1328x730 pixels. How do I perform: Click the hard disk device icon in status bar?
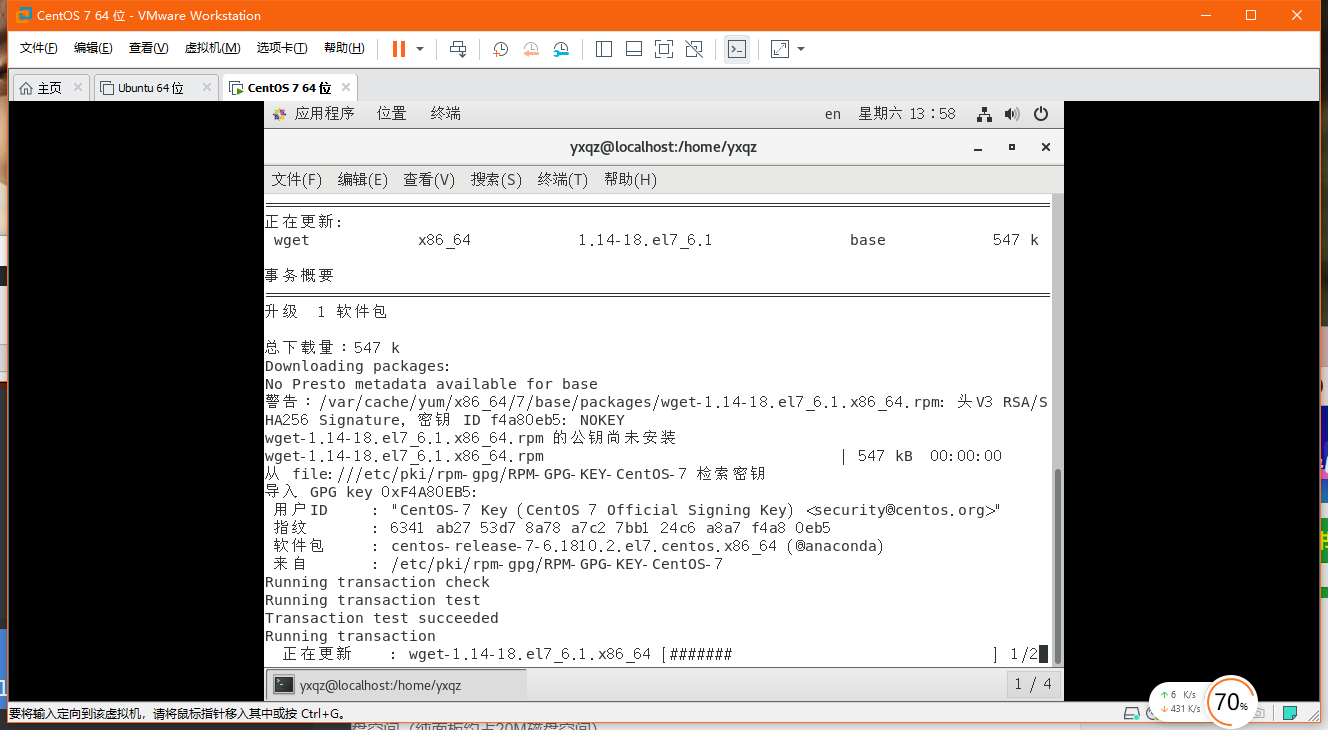[x=1132, y=714]
